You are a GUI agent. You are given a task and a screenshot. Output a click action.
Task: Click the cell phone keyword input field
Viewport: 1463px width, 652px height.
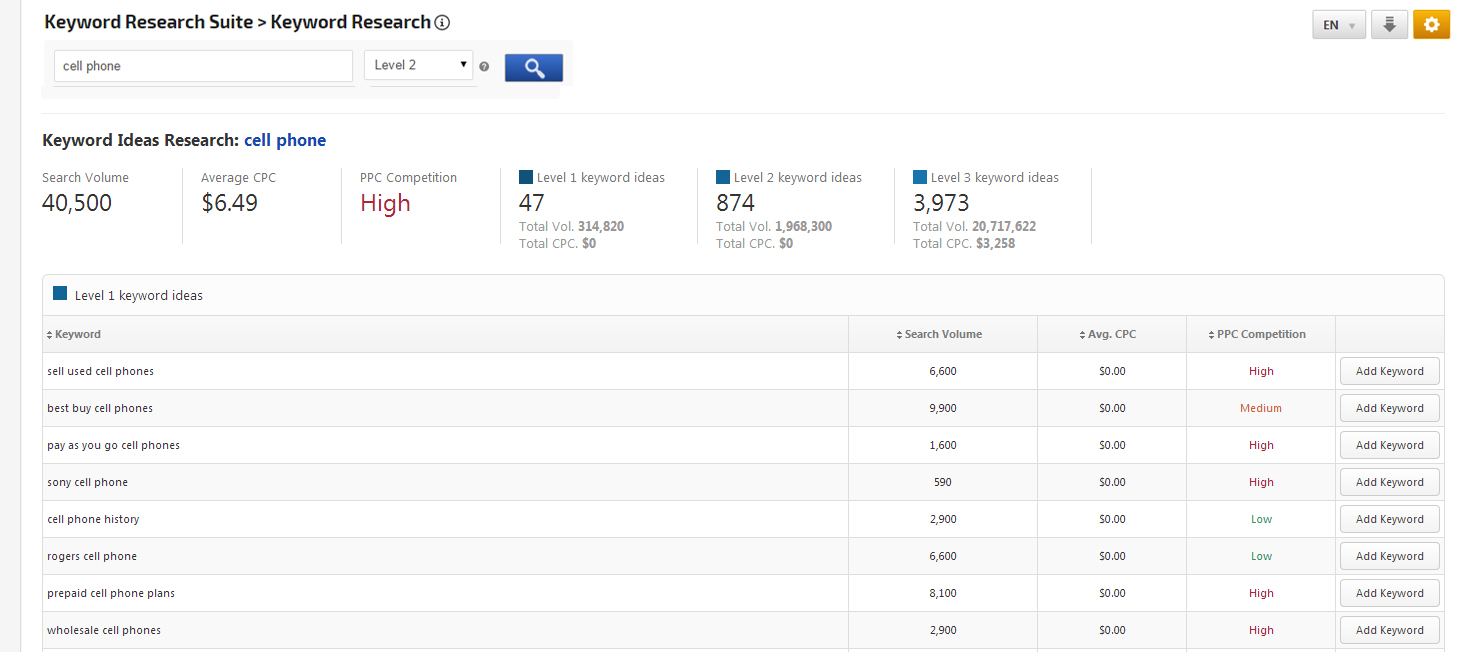click(203, 66)
